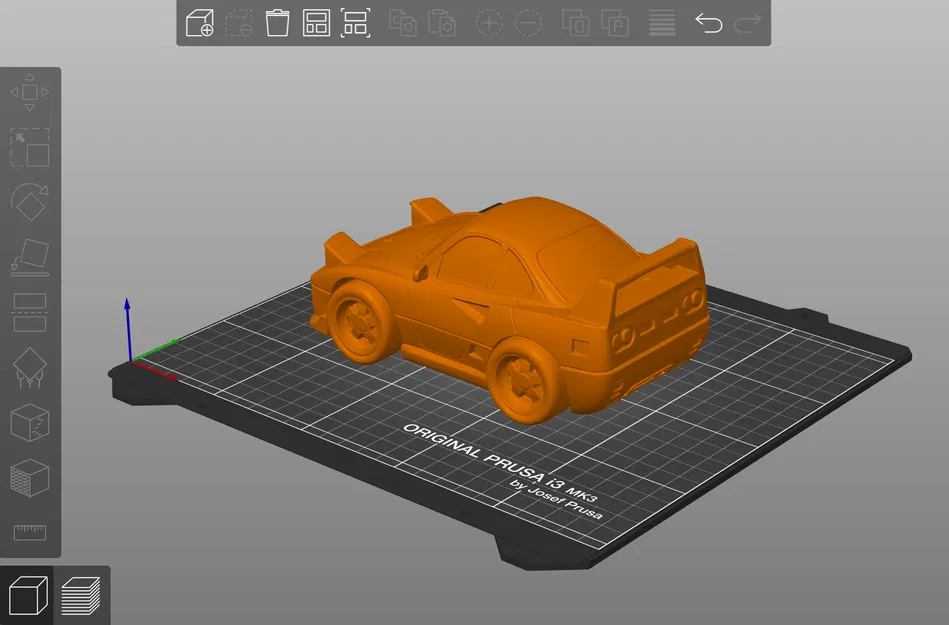
Task: Activate the Place on face tool
Action: click(30, 257)
